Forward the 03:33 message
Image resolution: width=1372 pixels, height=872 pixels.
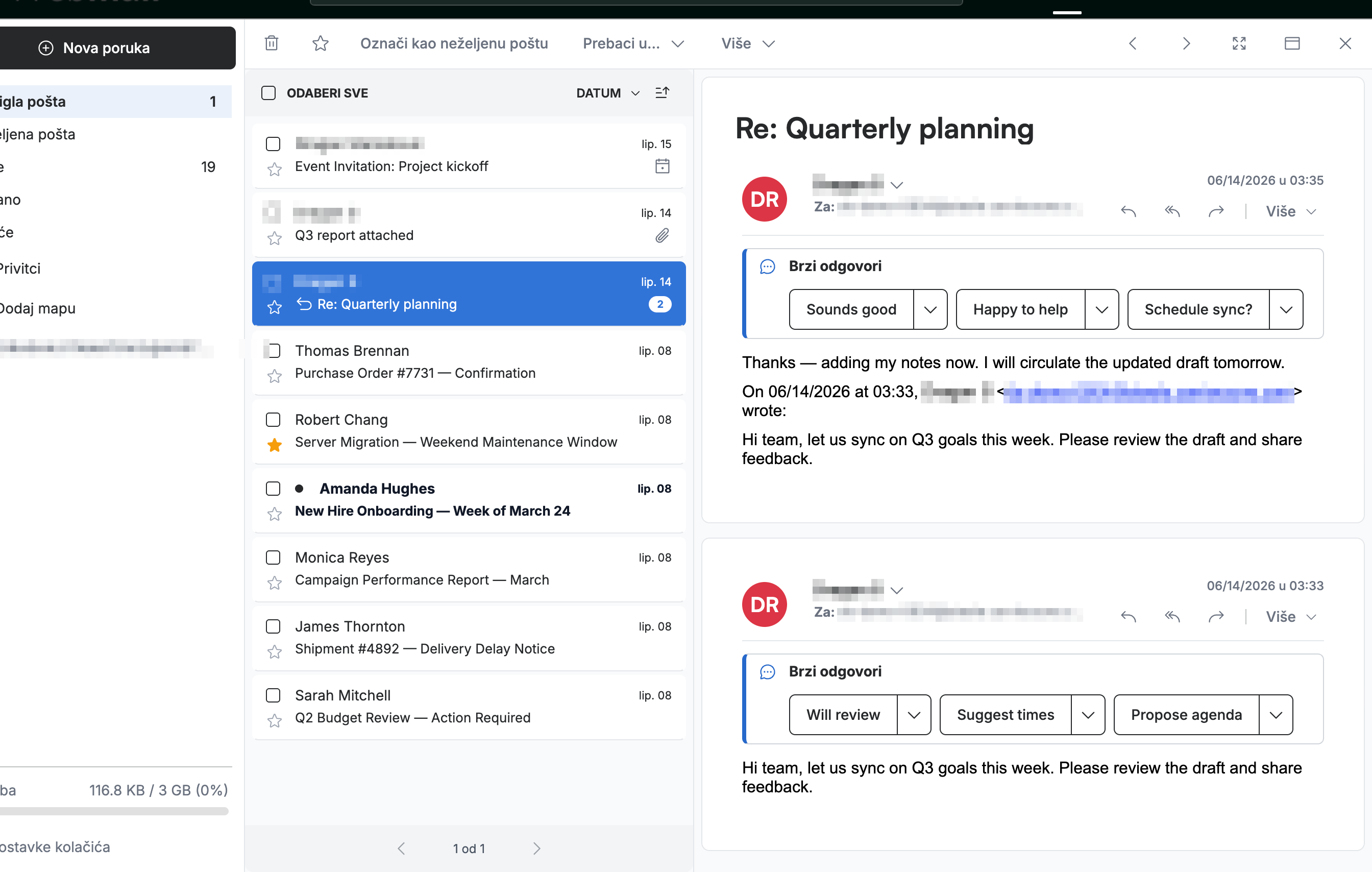point(1216,617)
